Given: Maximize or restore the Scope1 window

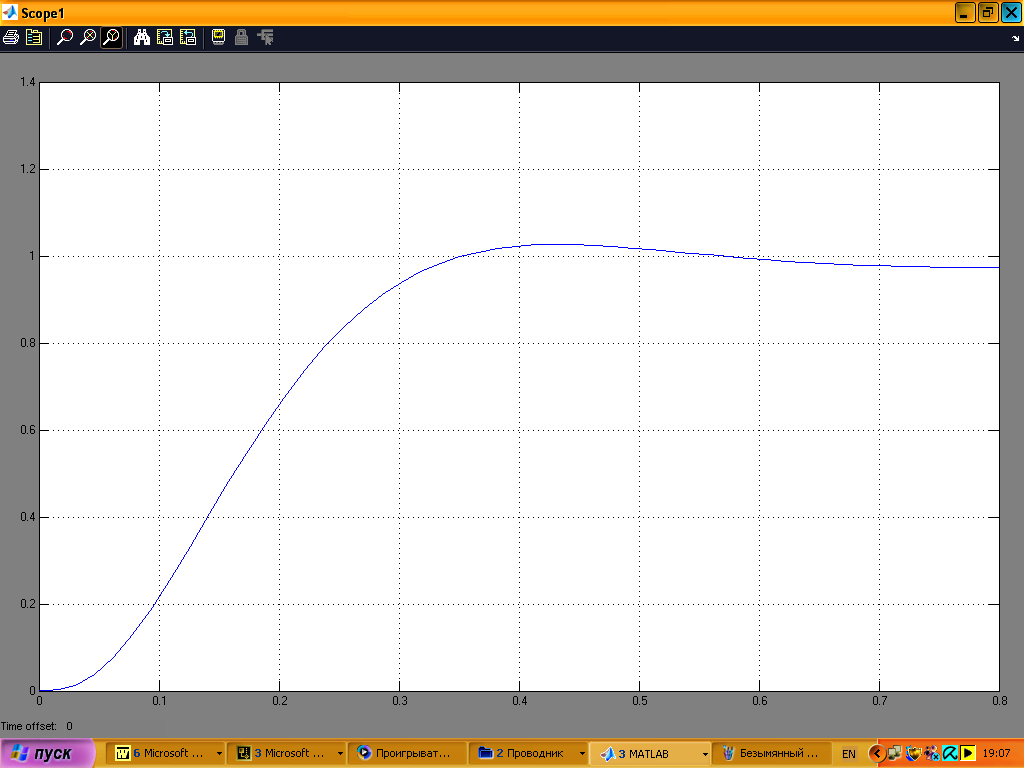Looking at the screenshot, I should pos(987,12).
